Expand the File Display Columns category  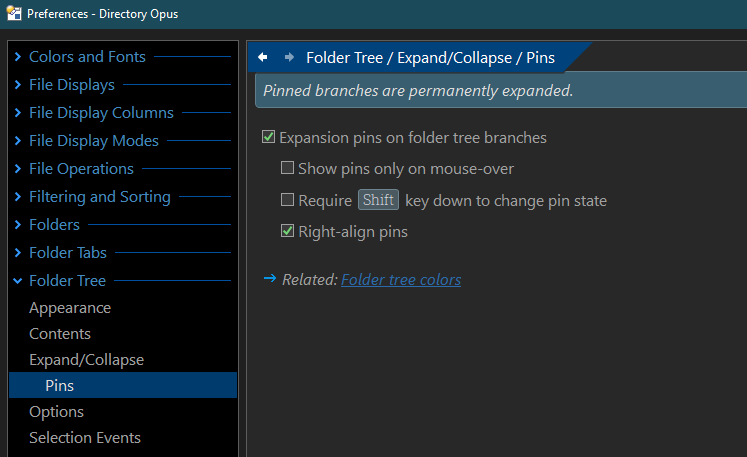point(18,113)
